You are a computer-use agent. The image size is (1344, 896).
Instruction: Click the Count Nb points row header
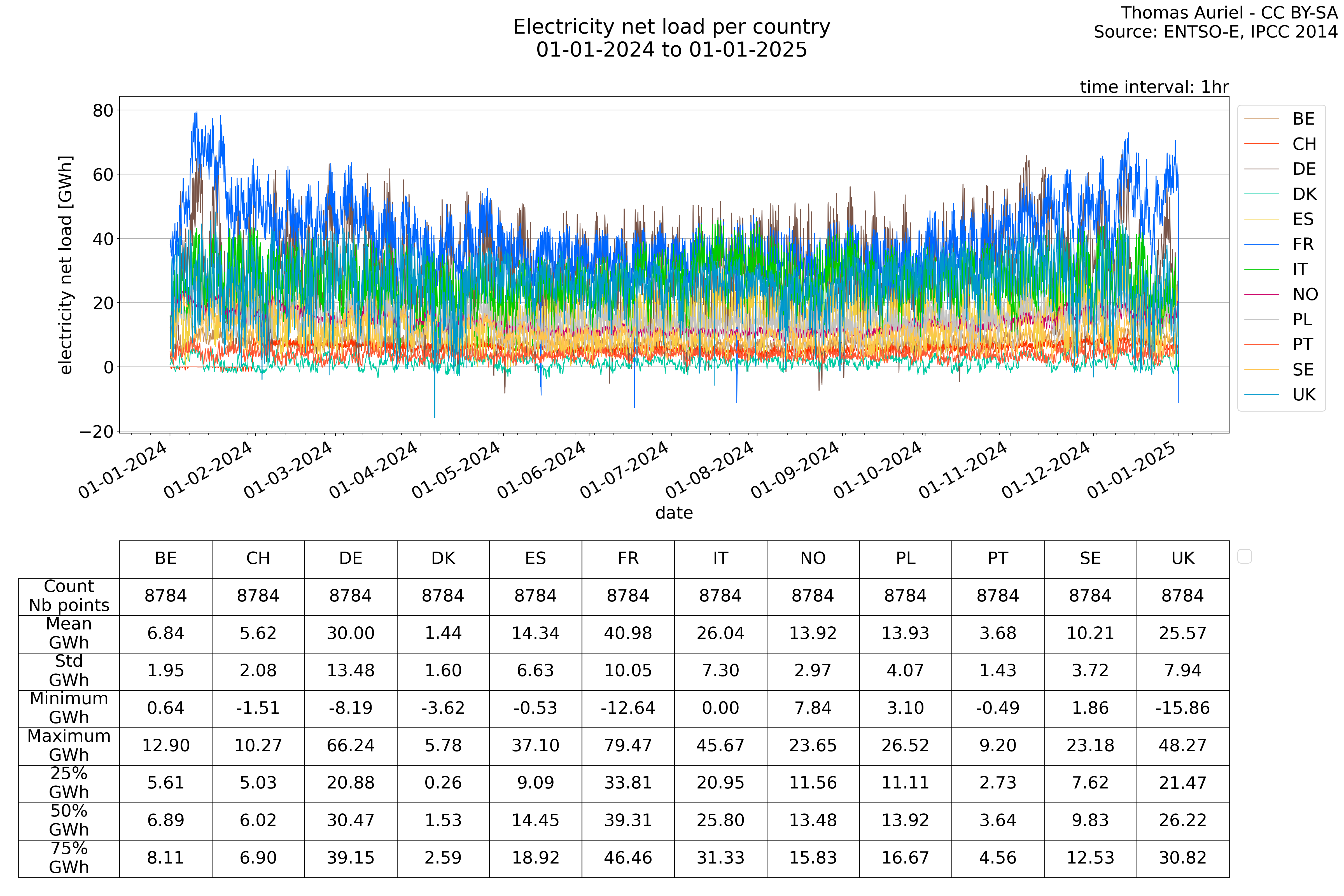click(x=69, y=596)
